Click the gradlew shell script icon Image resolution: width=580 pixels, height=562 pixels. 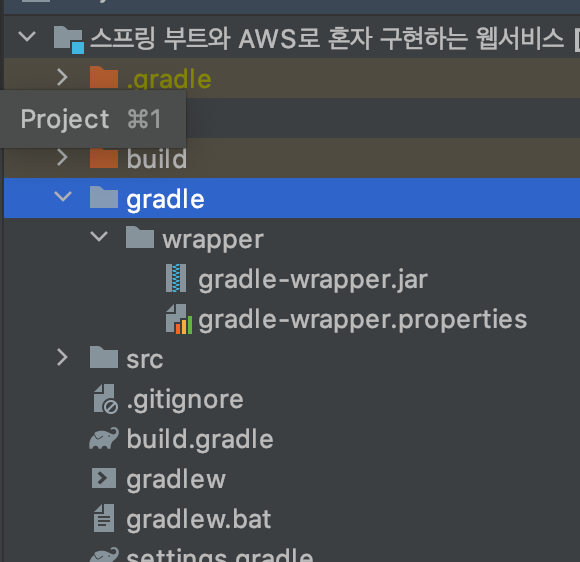click(x=104, y=478)
